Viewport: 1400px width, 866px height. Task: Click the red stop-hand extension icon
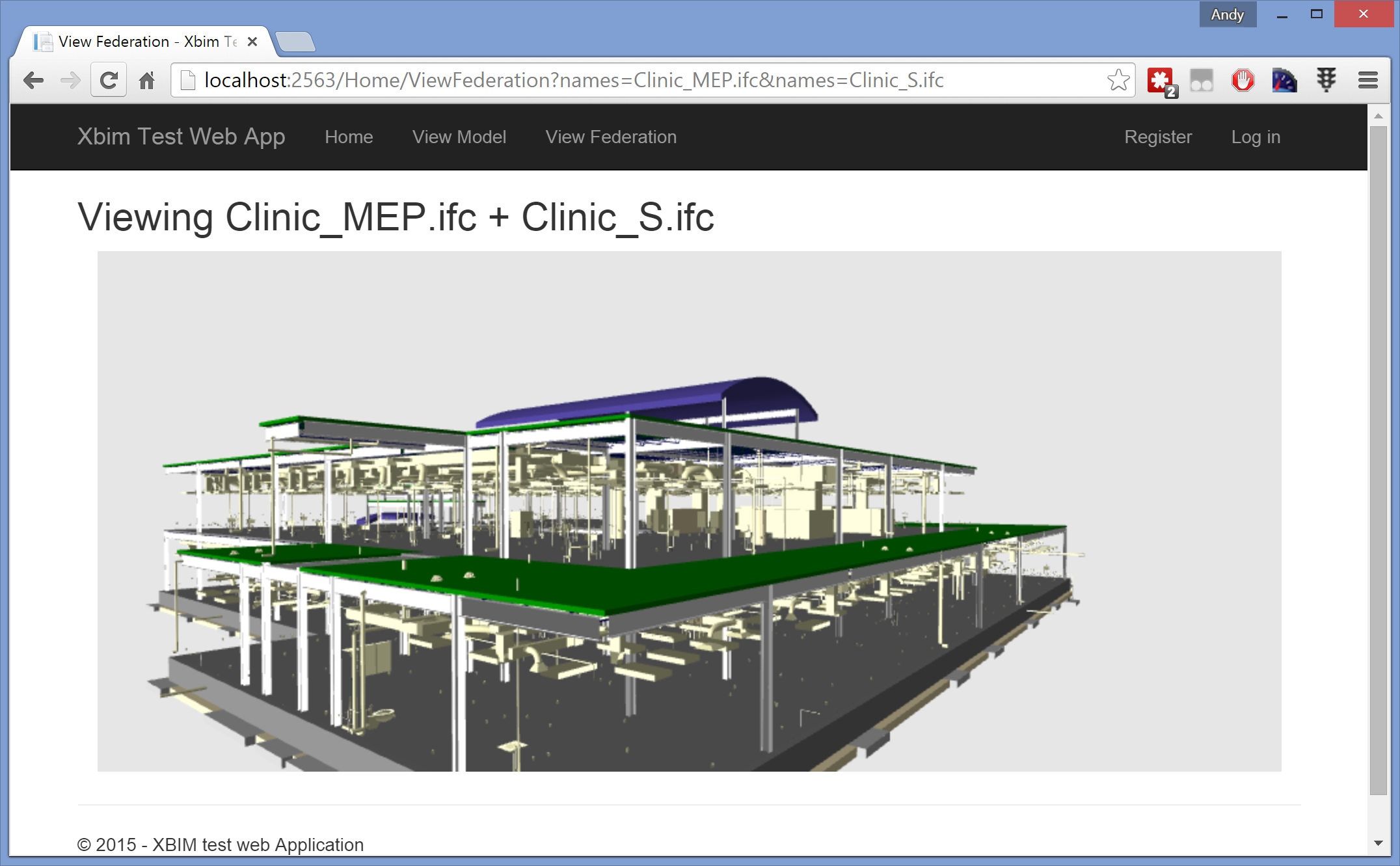pyautogui.click(x=1243, y=81)
